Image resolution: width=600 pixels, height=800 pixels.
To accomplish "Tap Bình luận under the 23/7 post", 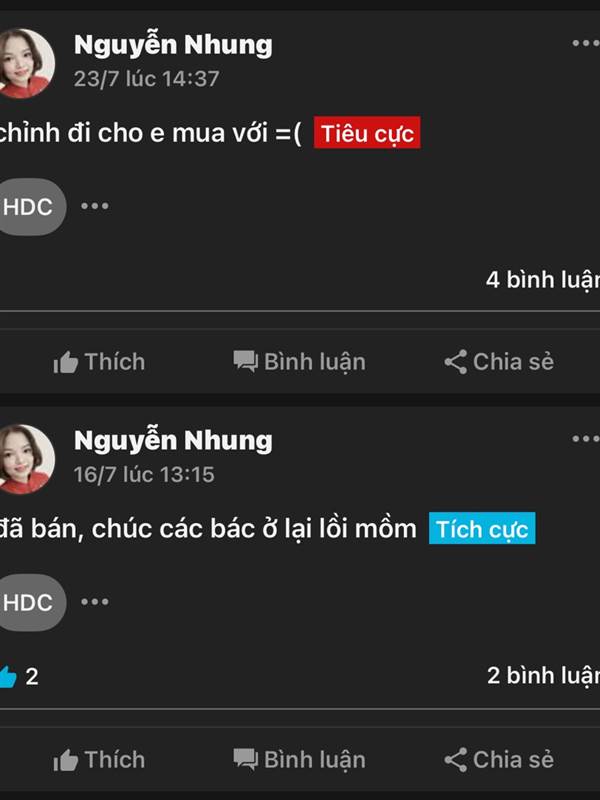I will (299, 362).
